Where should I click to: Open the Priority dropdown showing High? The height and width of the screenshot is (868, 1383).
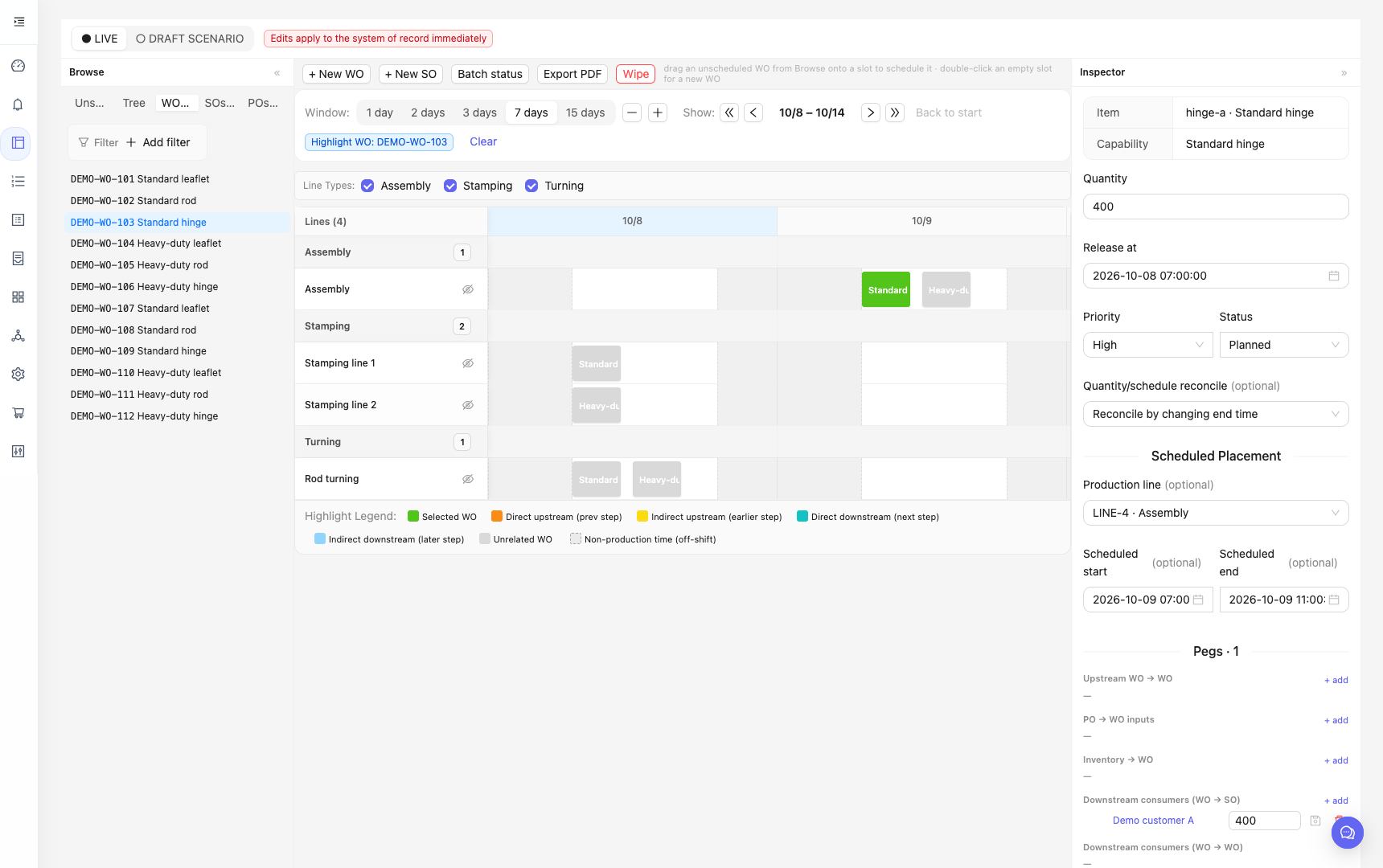(x=1147, y=345)
